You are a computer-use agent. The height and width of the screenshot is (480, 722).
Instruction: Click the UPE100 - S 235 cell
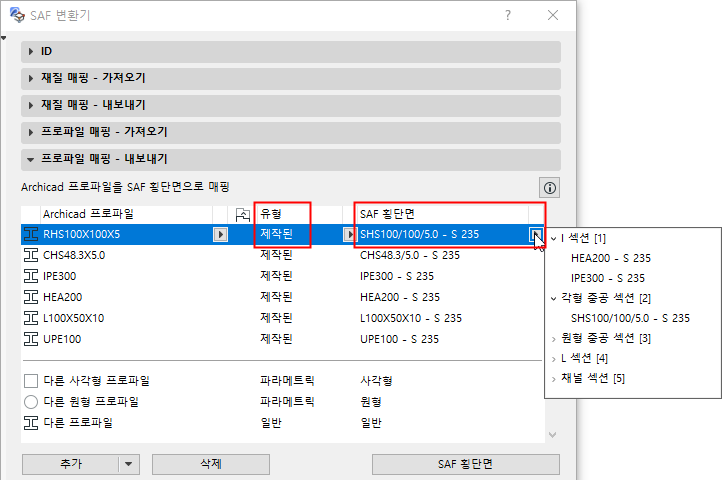(x=399, y=340)
